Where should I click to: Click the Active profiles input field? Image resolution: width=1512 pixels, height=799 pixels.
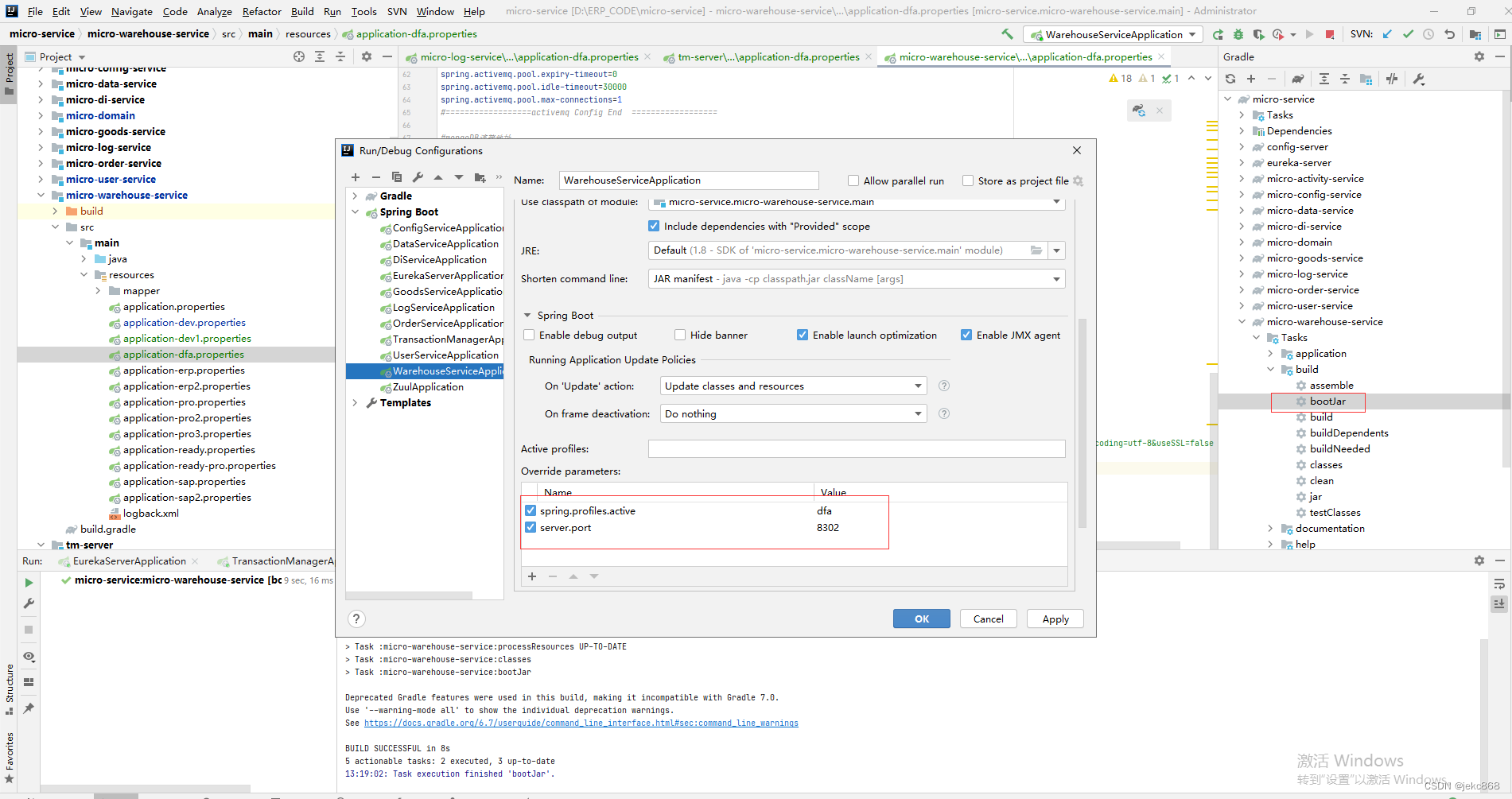point(857,448)
